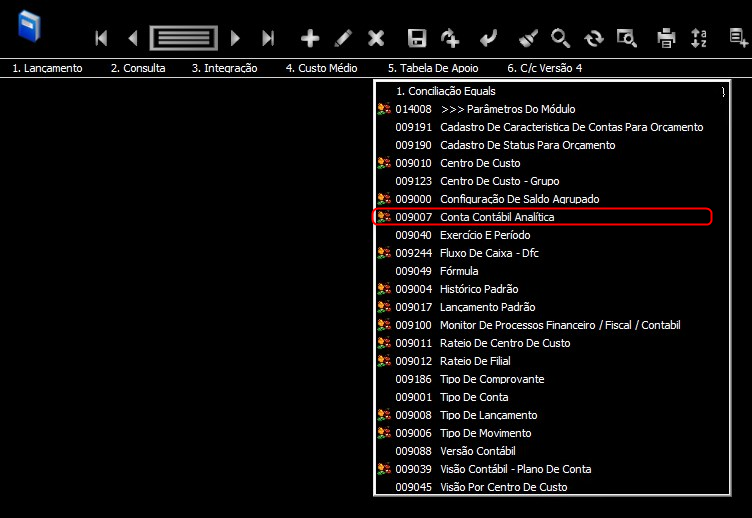Click the A-Z sort icon

pos(699,38)
